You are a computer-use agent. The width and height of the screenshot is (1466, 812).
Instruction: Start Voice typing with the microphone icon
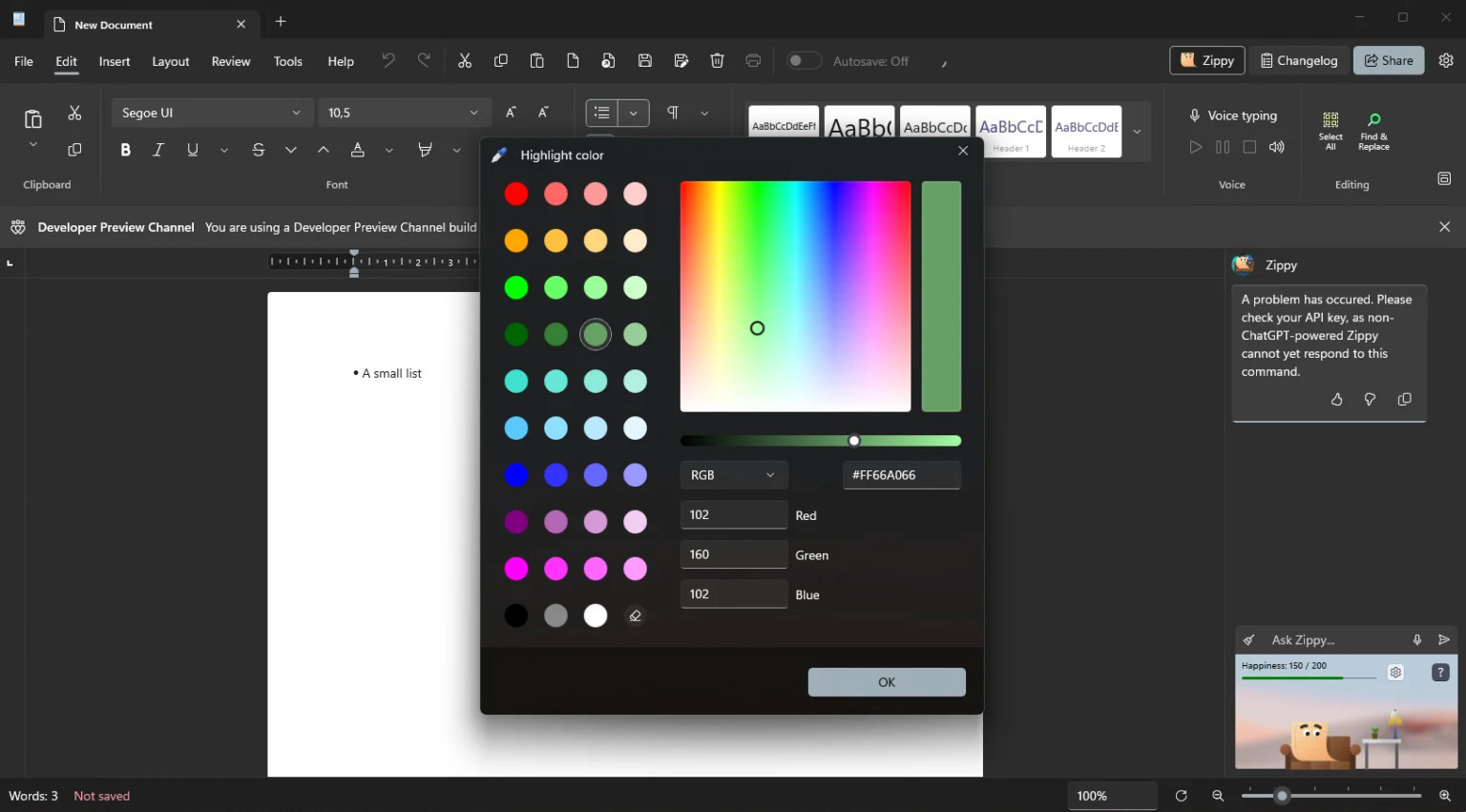tap(1196, 115)
